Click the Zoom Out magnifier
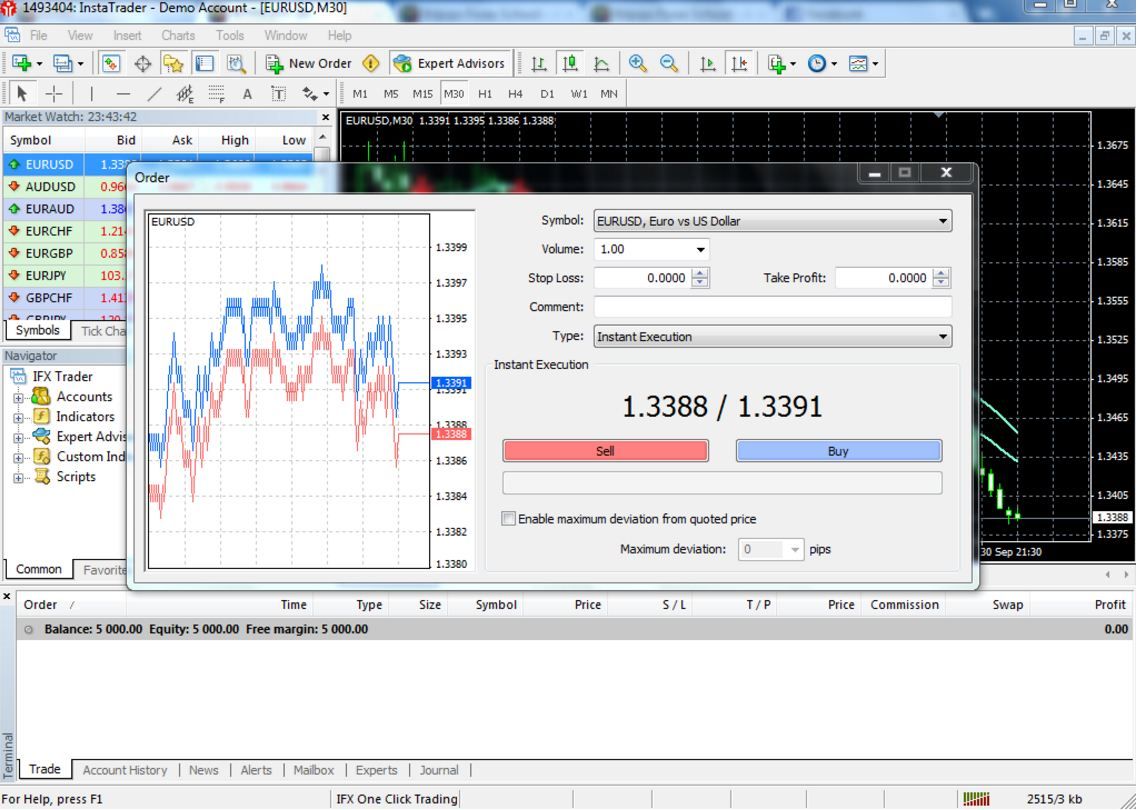 [x=668, y=64]
